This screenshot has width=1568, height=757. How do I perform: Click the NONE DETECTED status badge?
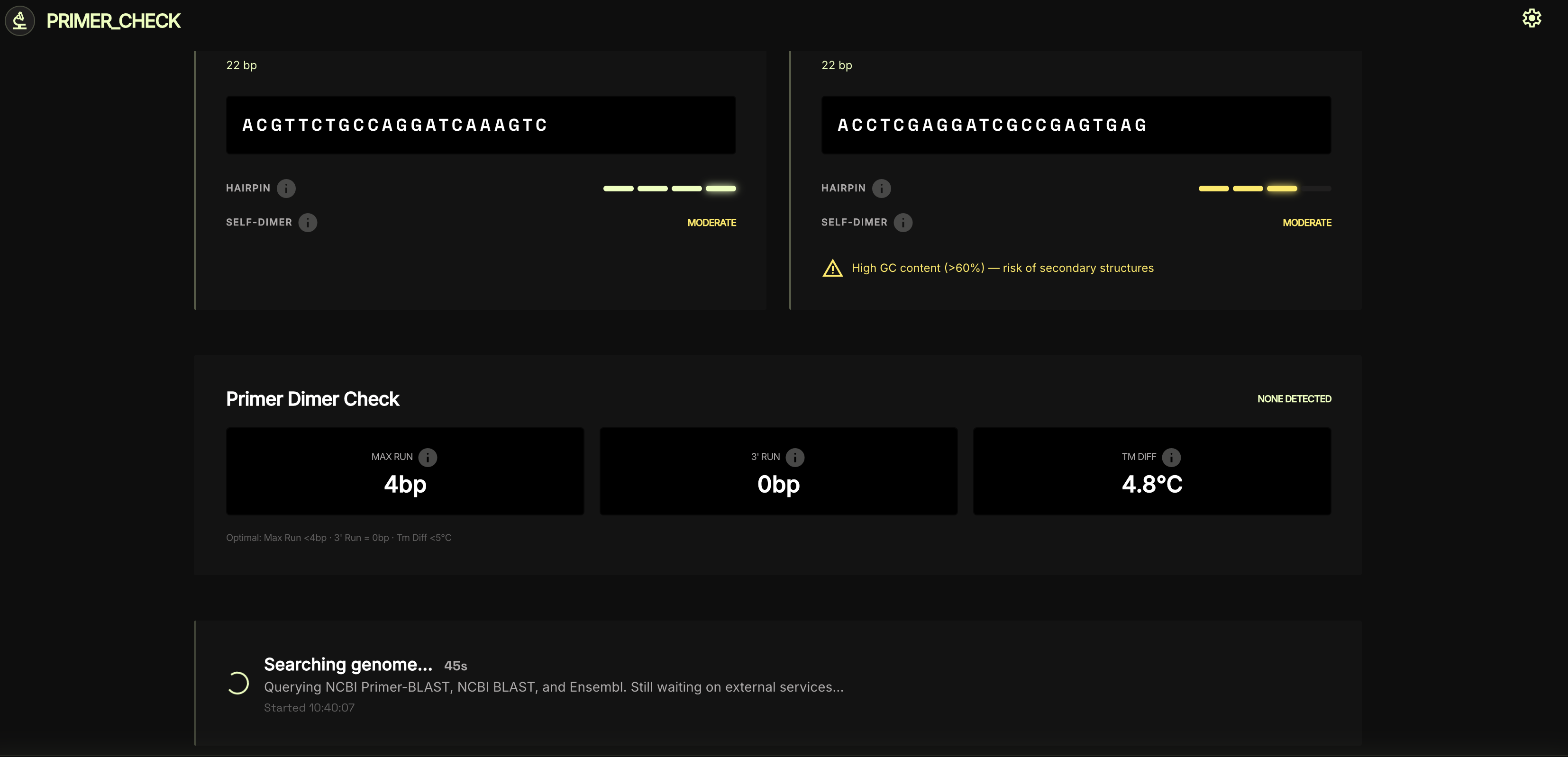pyautogui.click(x=1294, y=399)
